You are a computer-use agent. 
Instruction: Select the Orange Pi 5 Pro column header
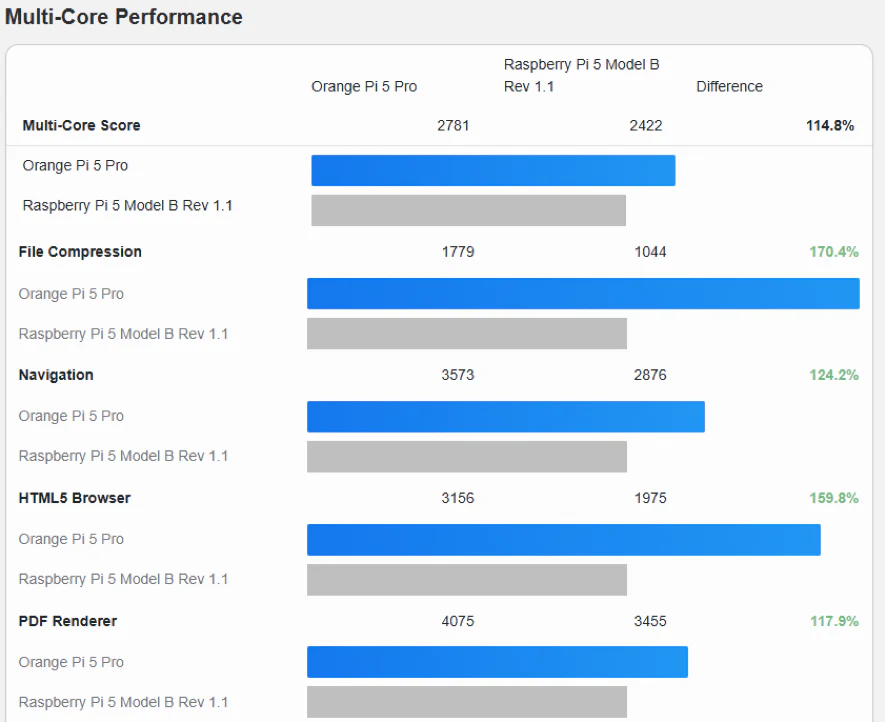364,86
